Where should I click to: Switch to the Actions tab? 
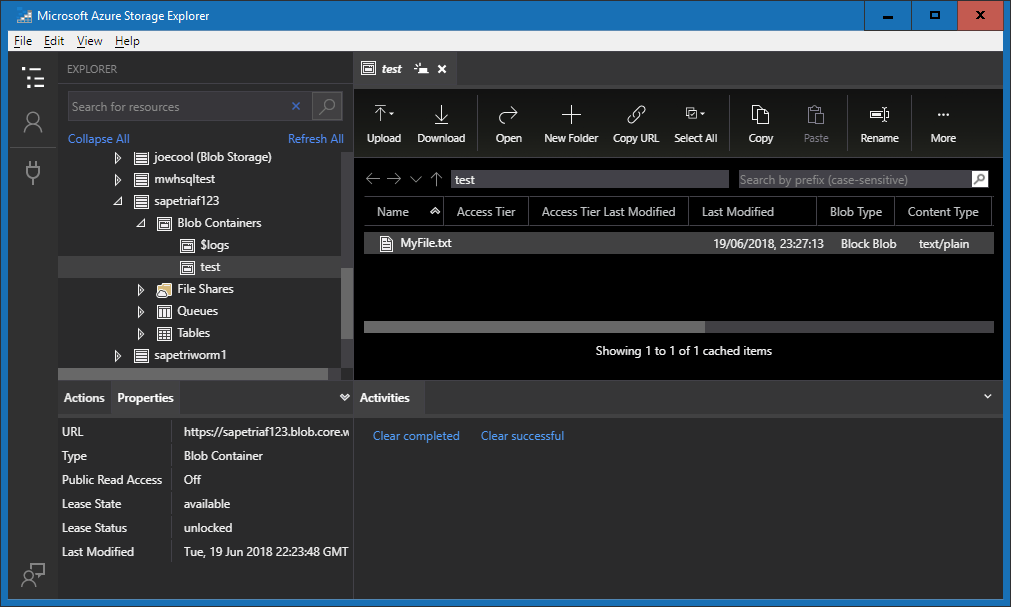(83, 397)
